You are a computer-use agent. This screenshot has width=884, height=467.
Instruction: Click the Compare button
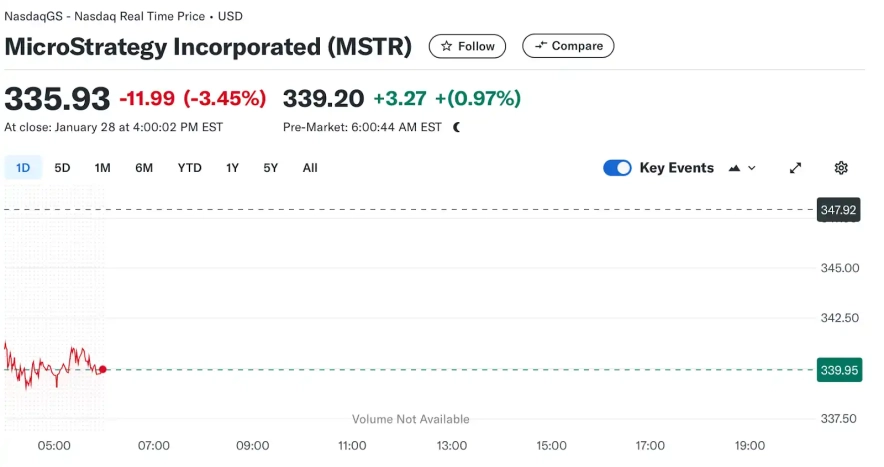point(568,46)
